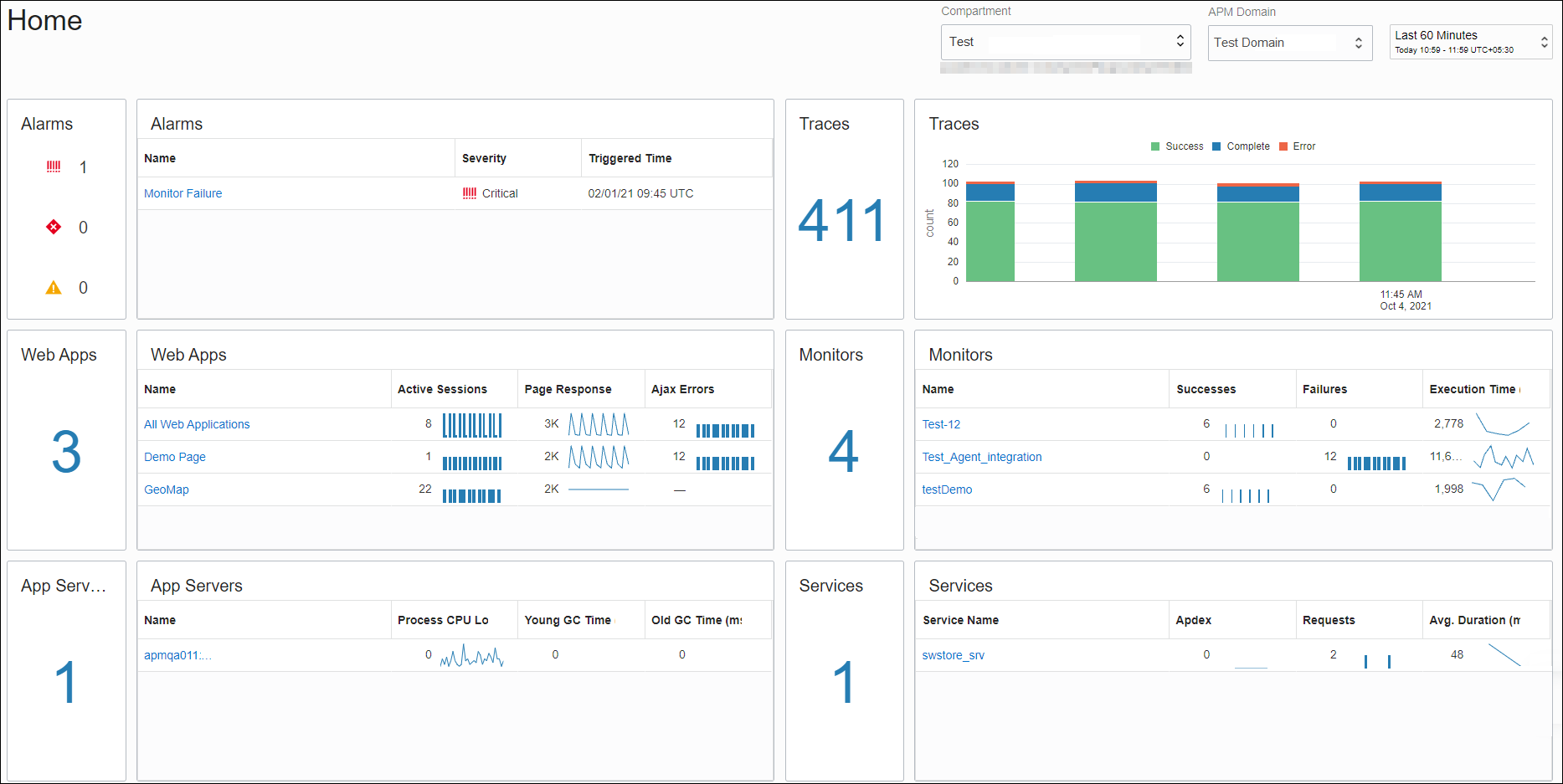
Task: Open the testDemo monitor
Action: [x=947, y=489]
